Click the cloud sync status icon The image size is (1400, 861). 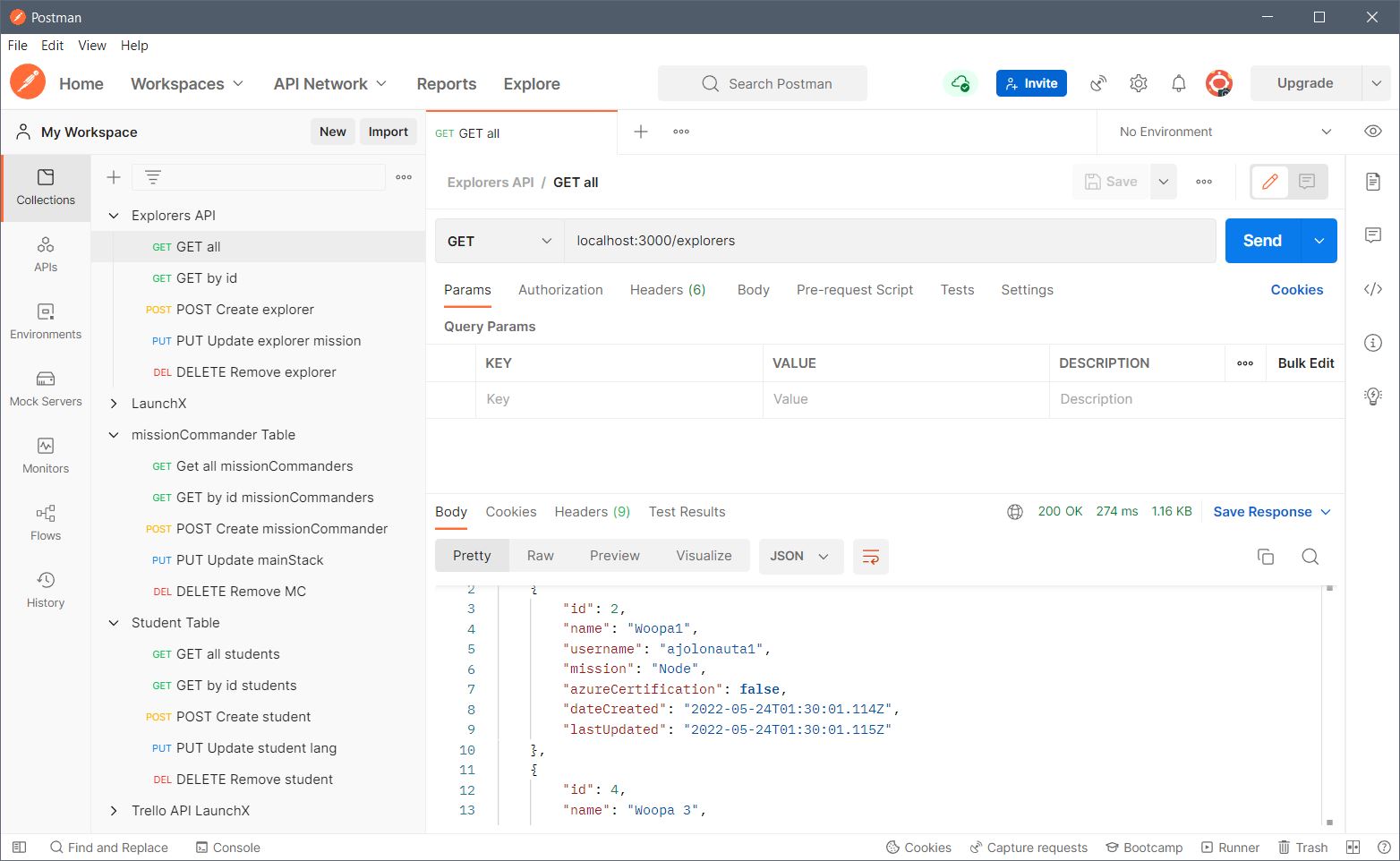pos(960,83)
